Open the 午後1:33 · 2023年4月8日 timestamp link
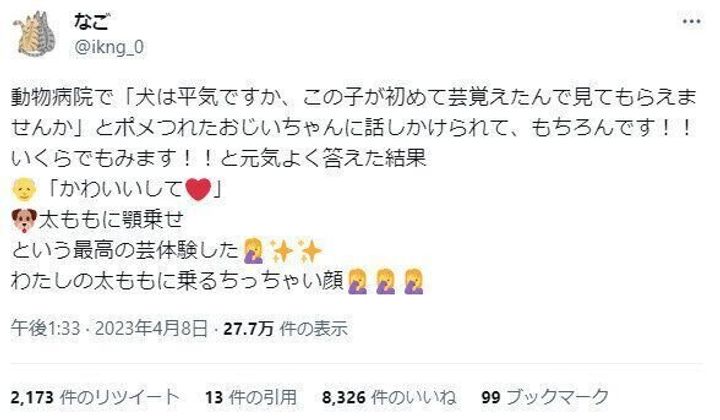Viewport: 720px width, 420px height. pos(109,329)
